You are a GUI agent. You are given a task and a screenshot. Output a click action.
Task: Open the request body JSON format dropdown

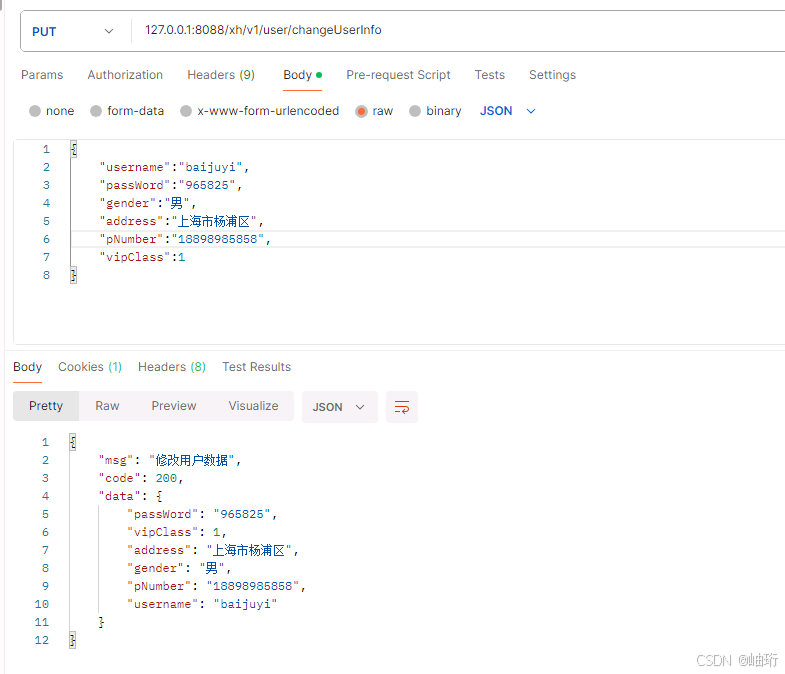pyautogui.click(x=508, y=111)
